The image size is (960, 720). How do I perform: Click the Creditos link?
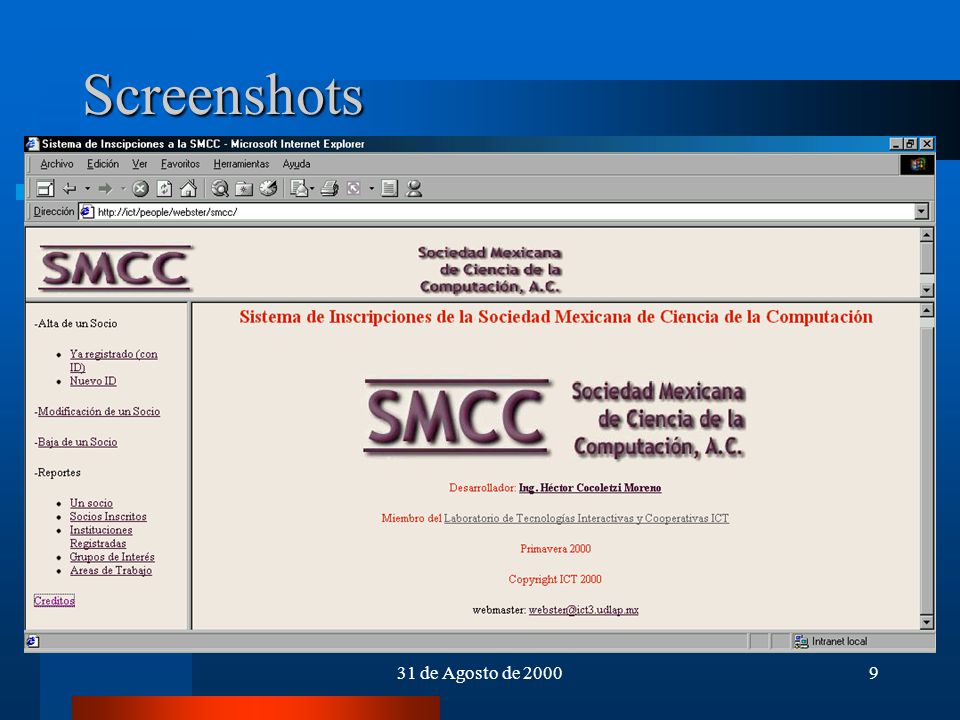pyautogui.click(x=54, y=601)
